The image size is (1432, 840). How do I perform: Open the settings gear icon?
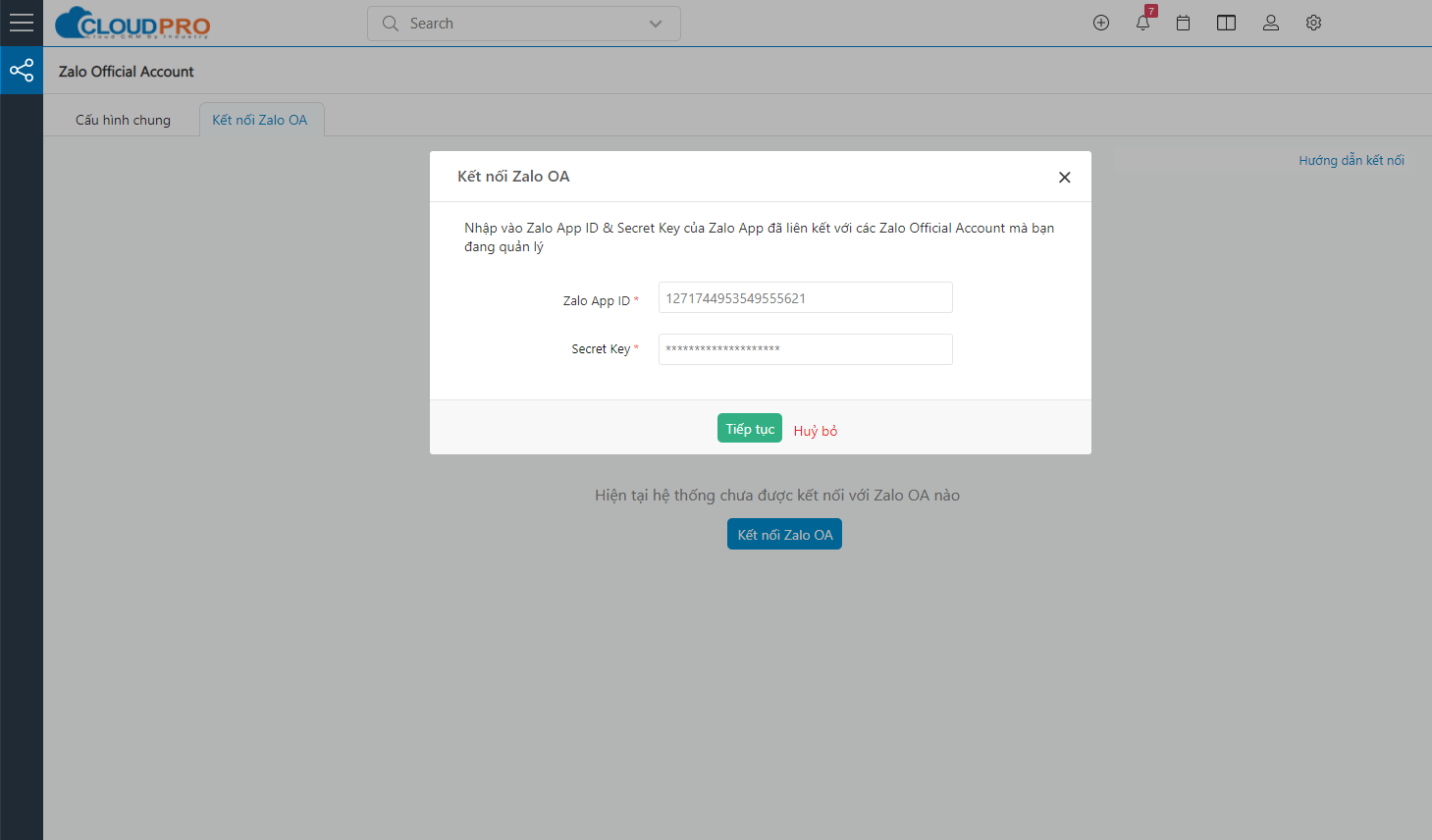(x=1314, y=23)
